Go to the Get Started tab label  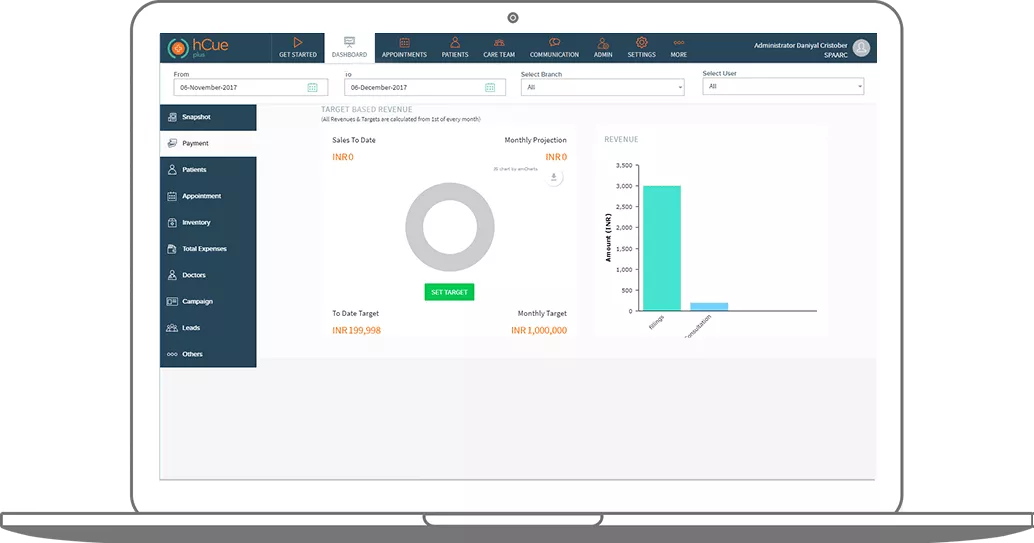click(298, 55)
